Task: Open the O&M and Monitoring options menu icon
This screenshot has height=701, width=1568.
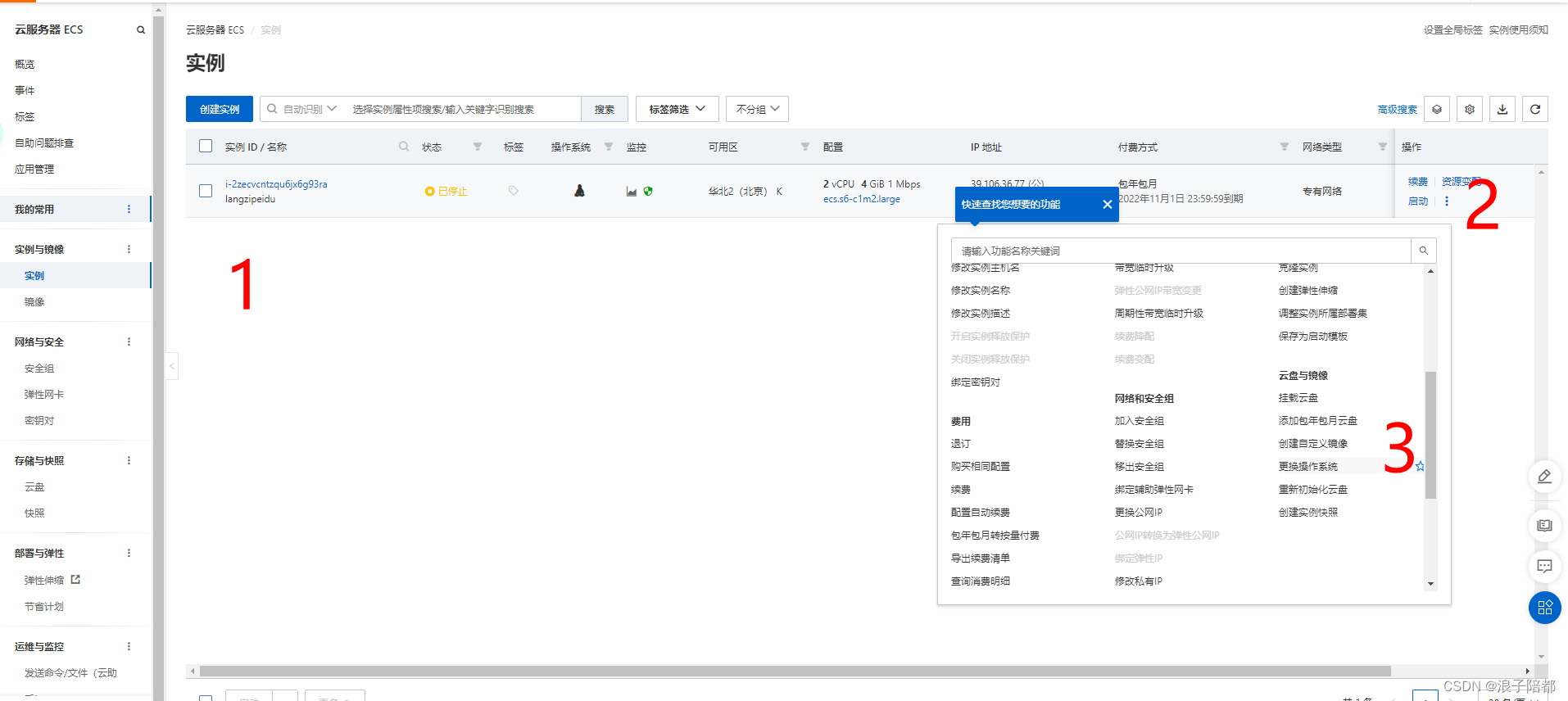Action: (129, 646)
